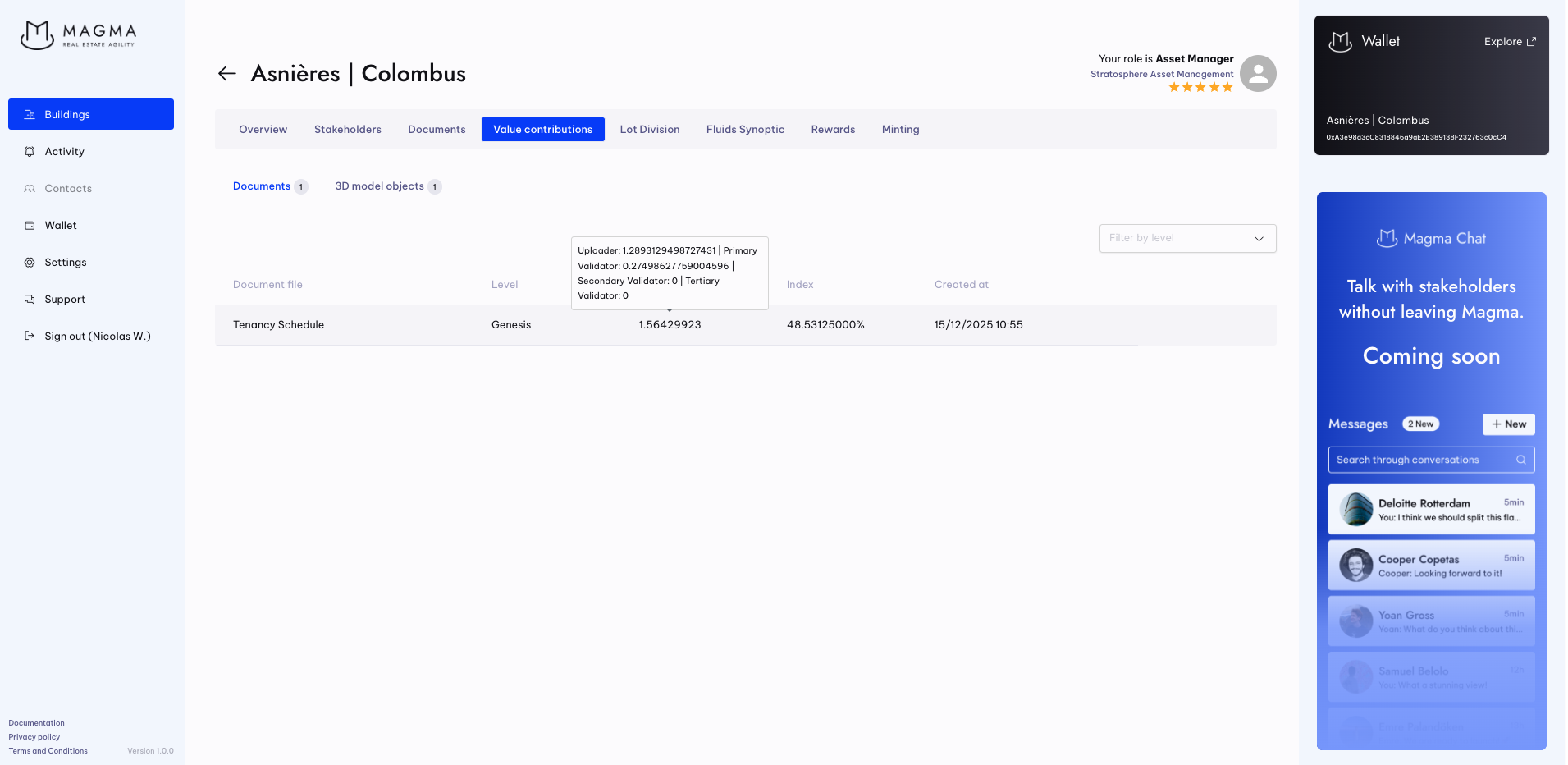Switch to the Lot Division tab

pos(649,130)
